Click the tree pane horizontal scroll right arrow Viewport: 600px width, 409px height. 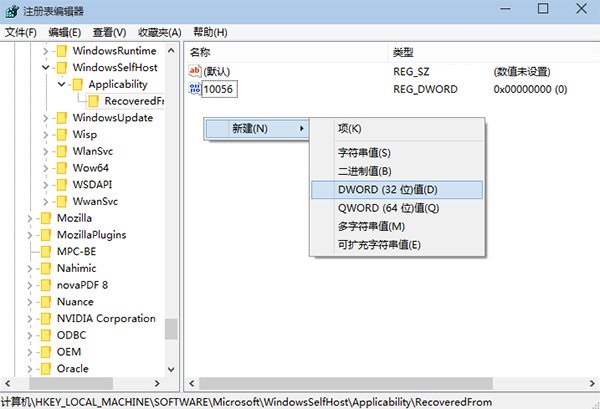[157, 383]
